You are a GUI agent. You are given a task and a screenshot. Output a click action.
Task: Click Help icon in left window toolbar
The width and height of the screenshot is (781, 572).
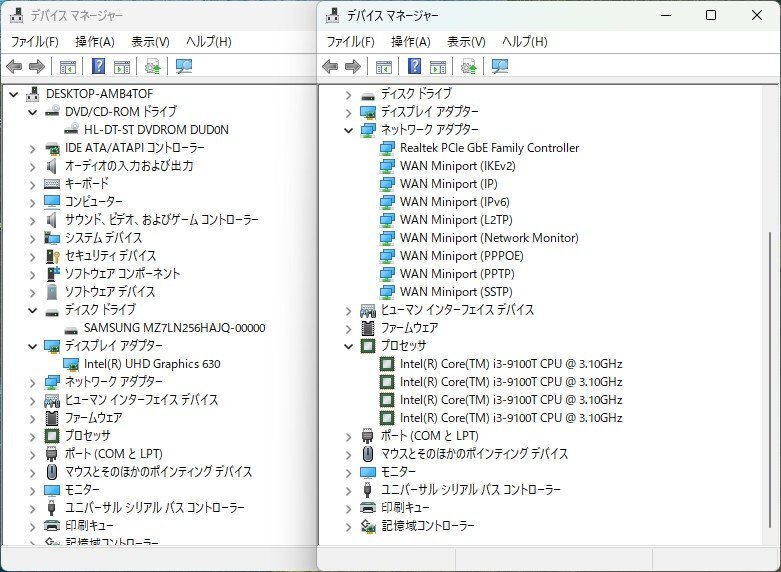tap(99, 66)
